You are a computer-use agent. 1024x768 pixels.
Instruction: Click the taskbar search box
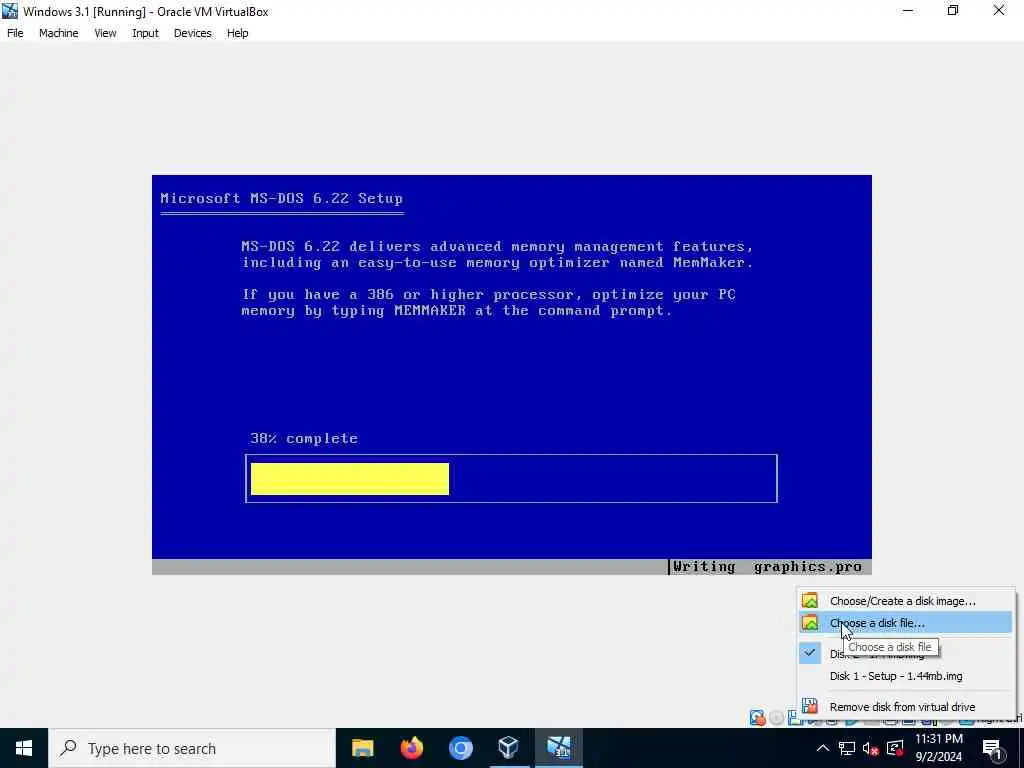(x=192, y=748)
